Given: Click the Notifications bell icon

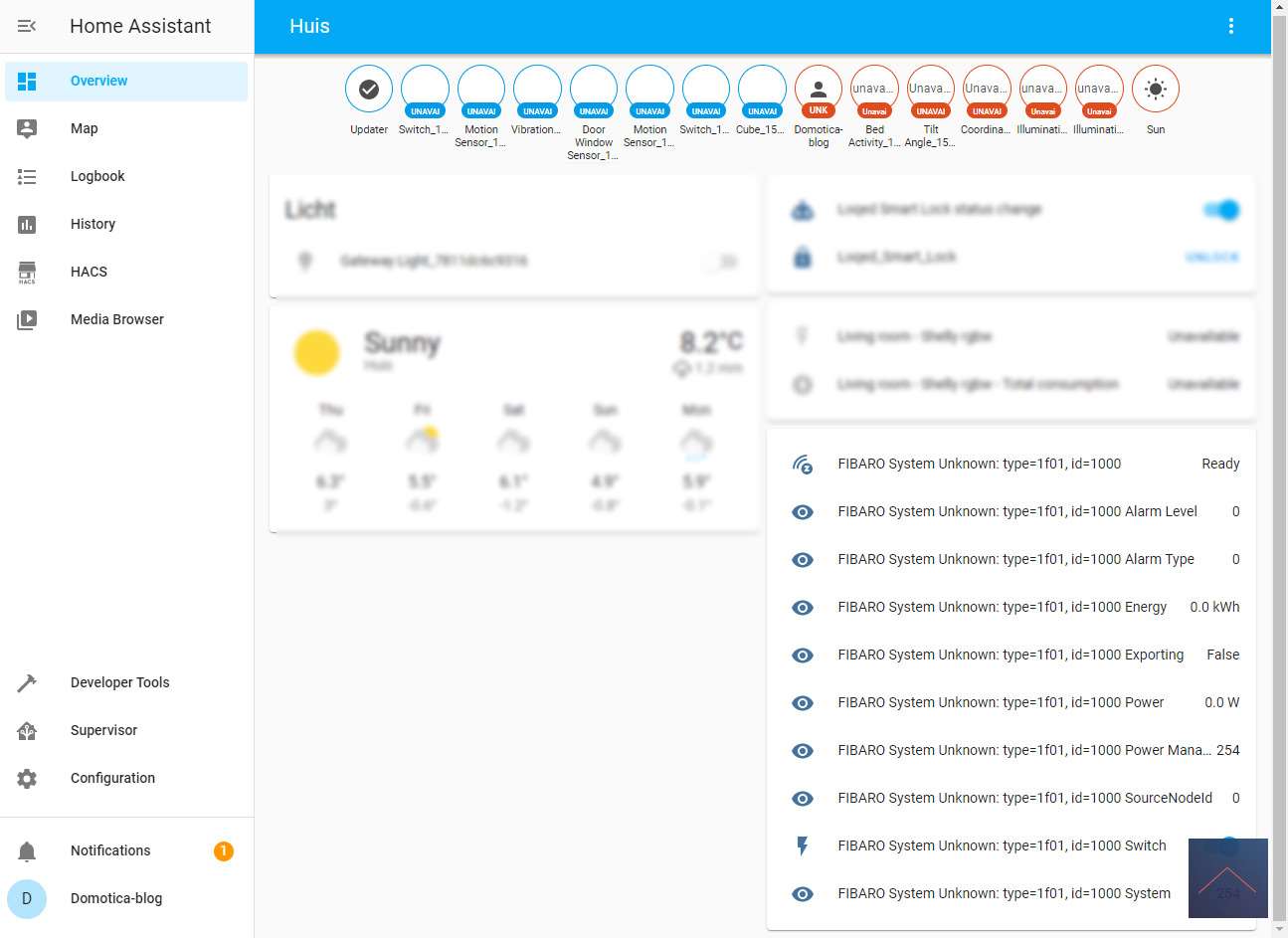Looking at the screenshot, I should click(x=27, y=850).
